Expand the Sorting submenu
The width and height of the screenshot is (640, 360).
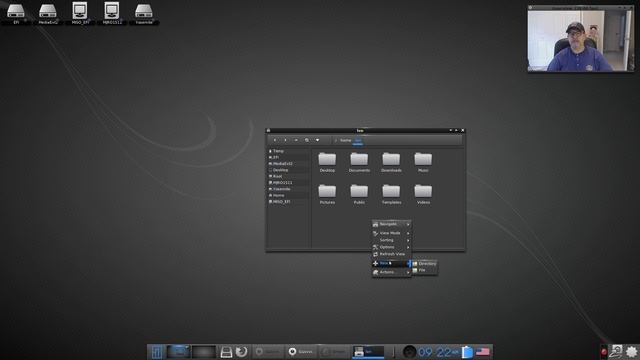[391, 240]
